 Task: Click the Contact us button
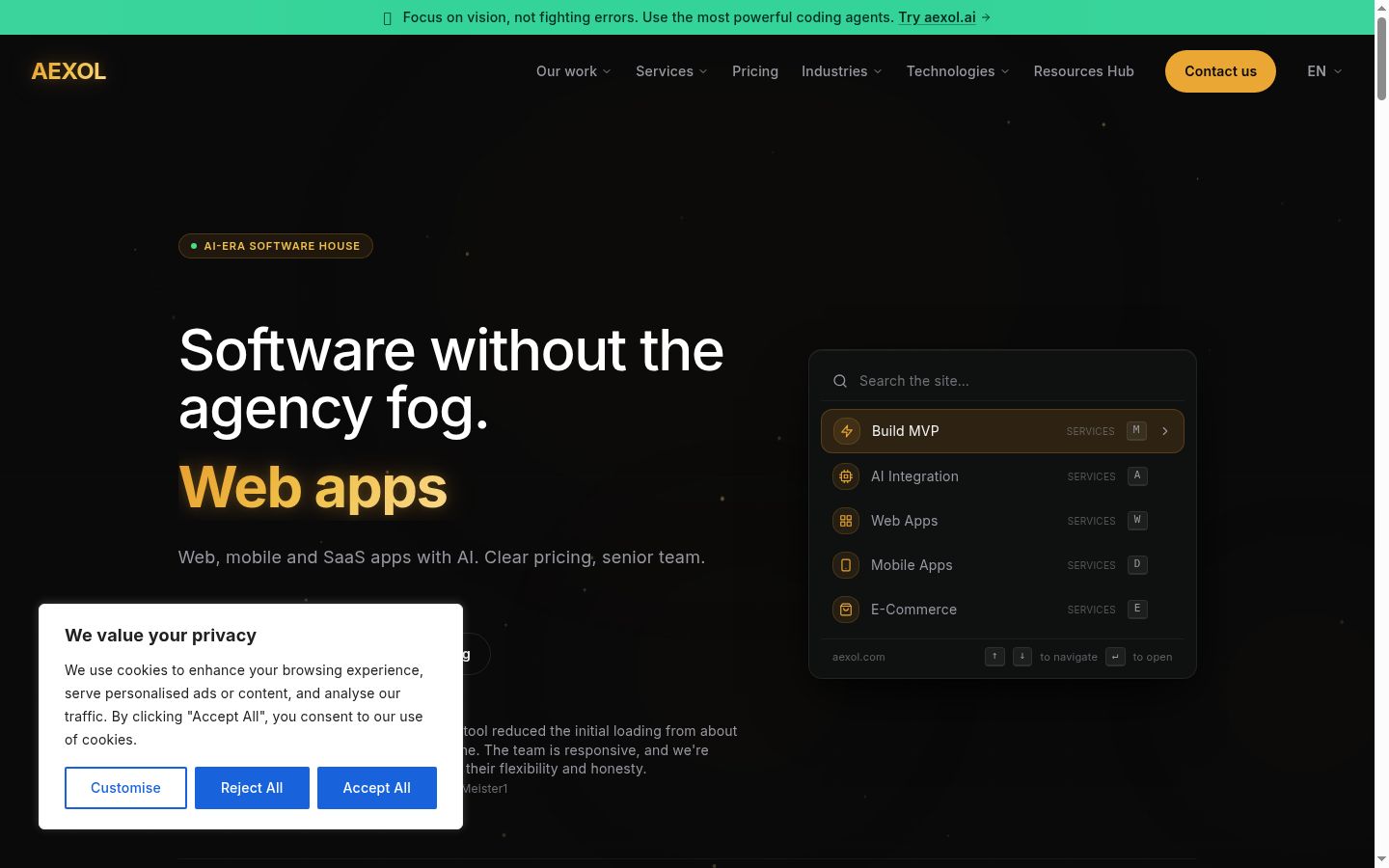point(1220,71)
